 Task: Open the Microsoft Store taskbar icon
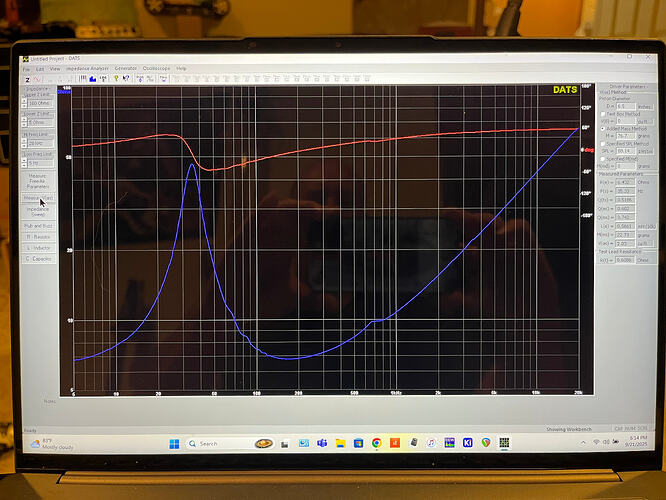(x=358, y=444)
